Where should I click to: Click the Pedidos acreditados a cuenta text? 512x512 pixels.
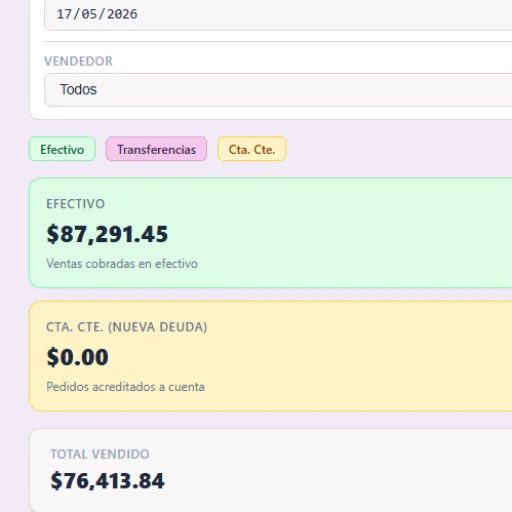click(125, 387)
